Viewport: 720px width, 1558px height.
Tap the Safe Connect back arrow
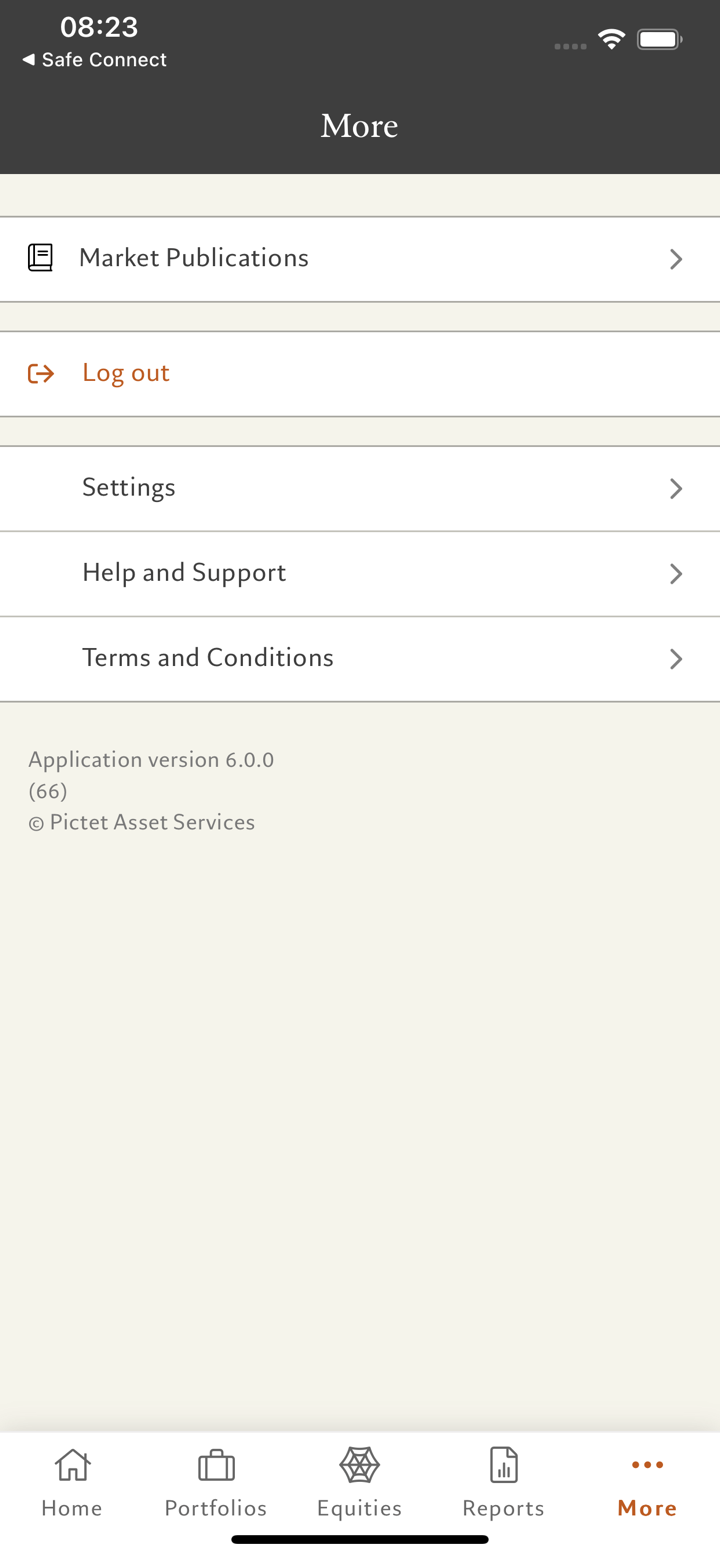point(28,60)
